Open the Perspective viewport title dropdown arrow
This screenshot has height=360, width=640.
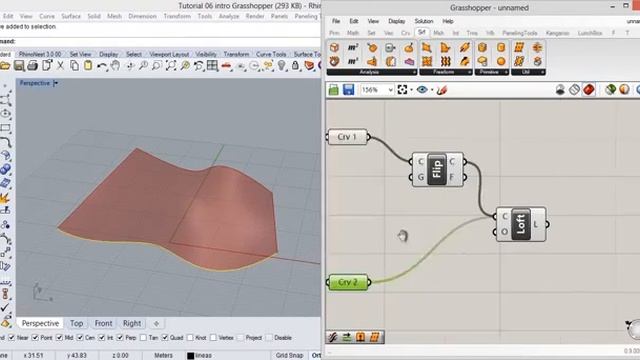click(x=56, y=83)
